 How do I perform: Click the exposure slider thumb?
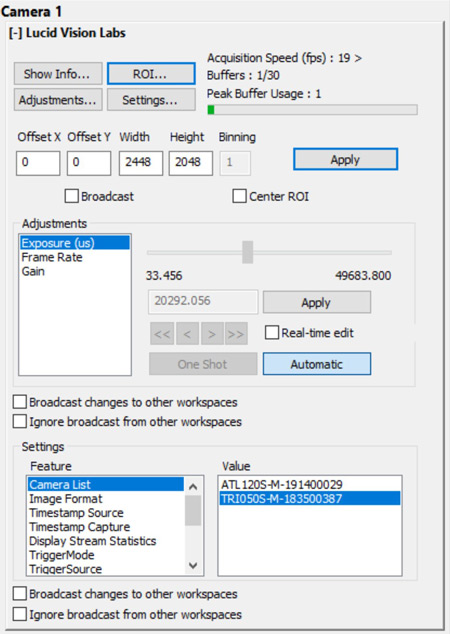point(247,252)
